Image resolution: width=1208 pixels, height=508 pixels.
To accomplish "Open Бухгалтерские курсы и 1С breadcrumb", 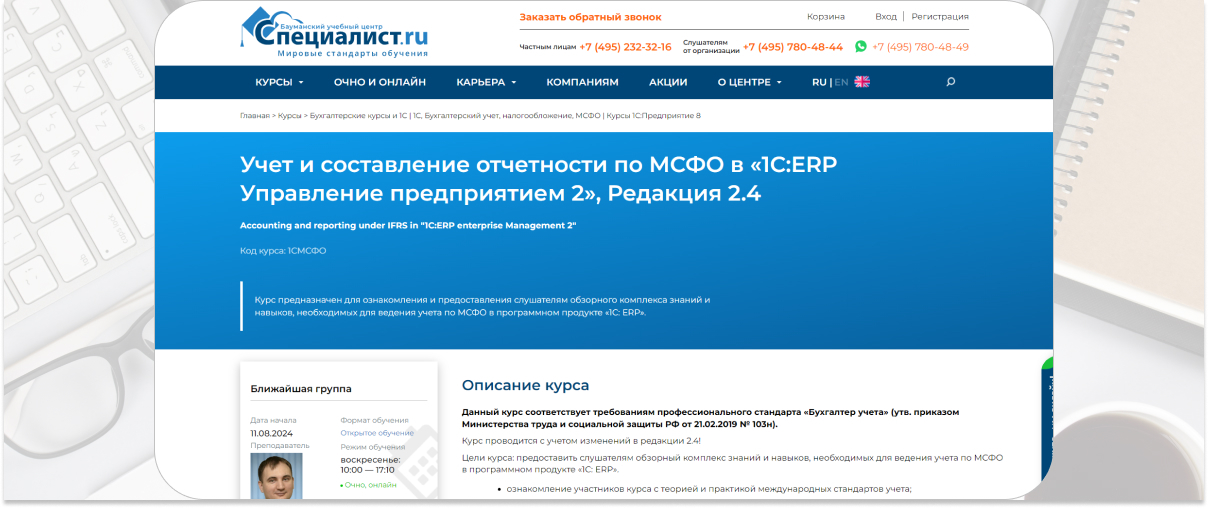I will pyautogui.click(x=359, y=116).
